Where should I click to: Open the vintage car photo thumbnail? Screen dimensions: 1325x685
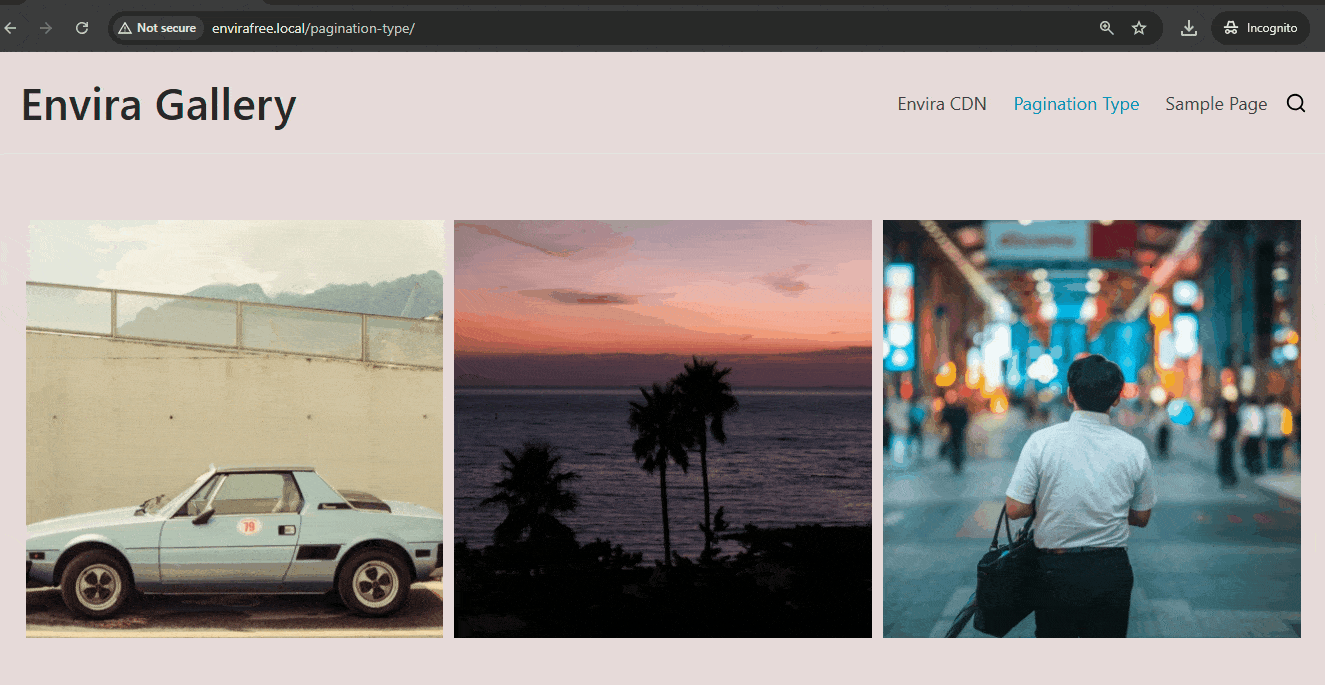point(234,428)
